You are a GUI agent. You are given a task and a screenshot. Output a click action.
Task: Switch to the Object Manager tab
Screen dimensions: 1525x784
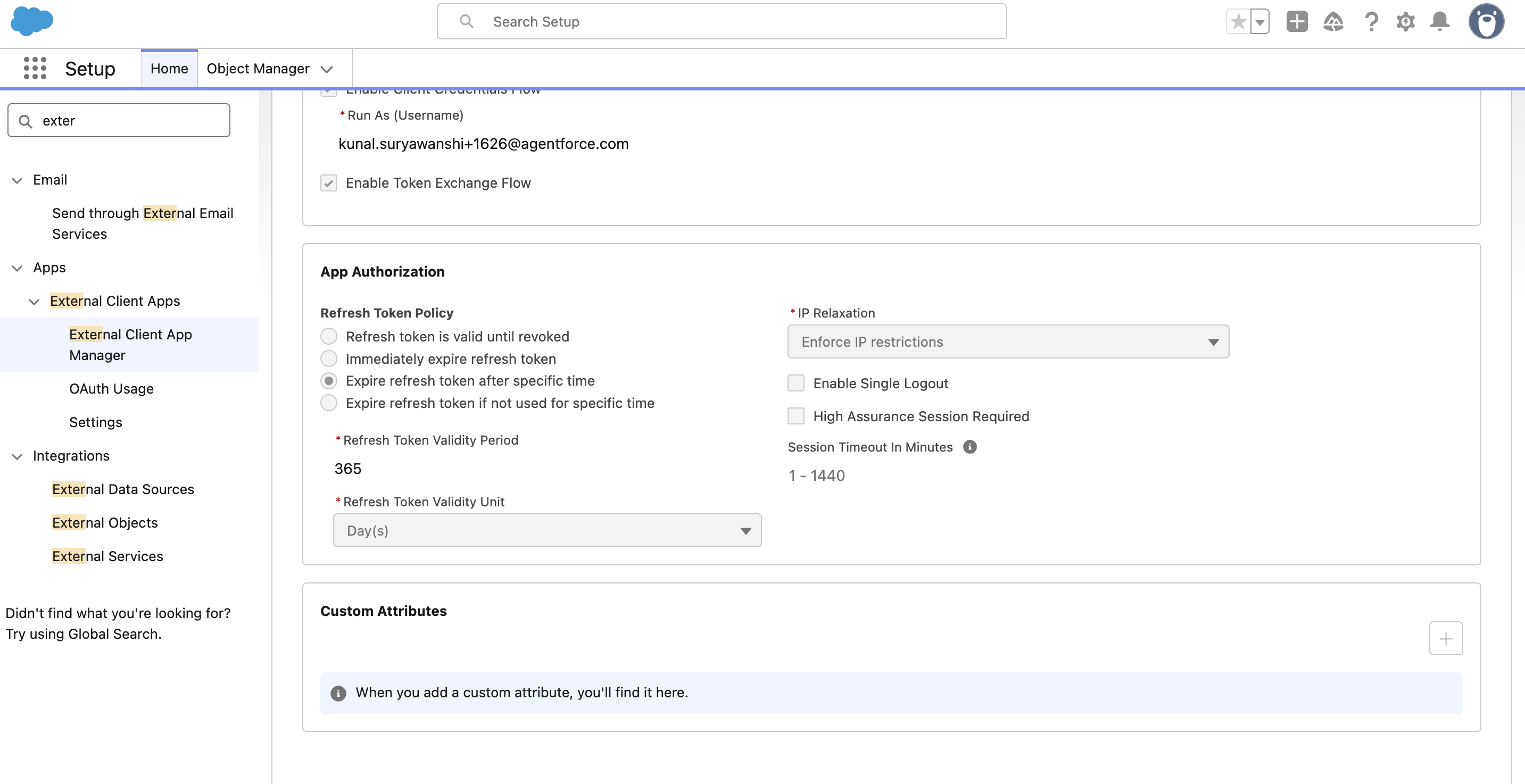point(258,69)
